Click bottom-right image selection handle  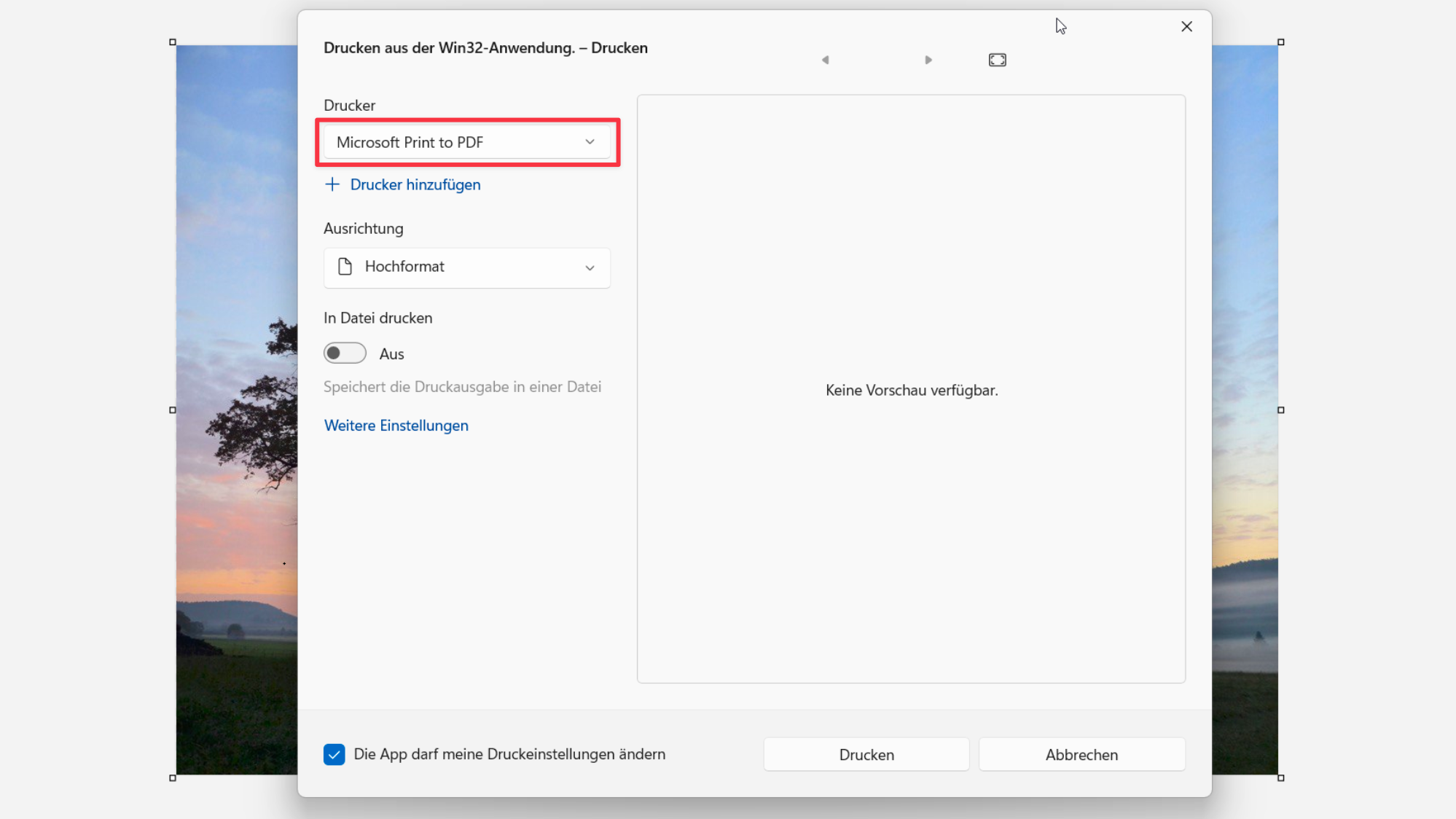pos(1281,778)
